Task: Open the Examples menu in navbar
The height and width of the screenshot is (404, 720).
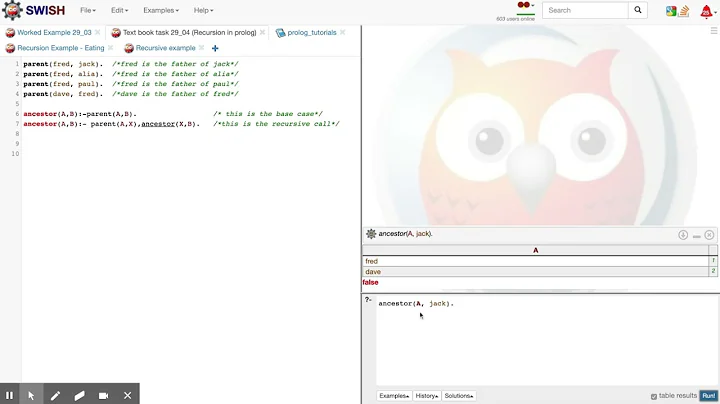Action: pyautogui.click(x=161, y=10)
